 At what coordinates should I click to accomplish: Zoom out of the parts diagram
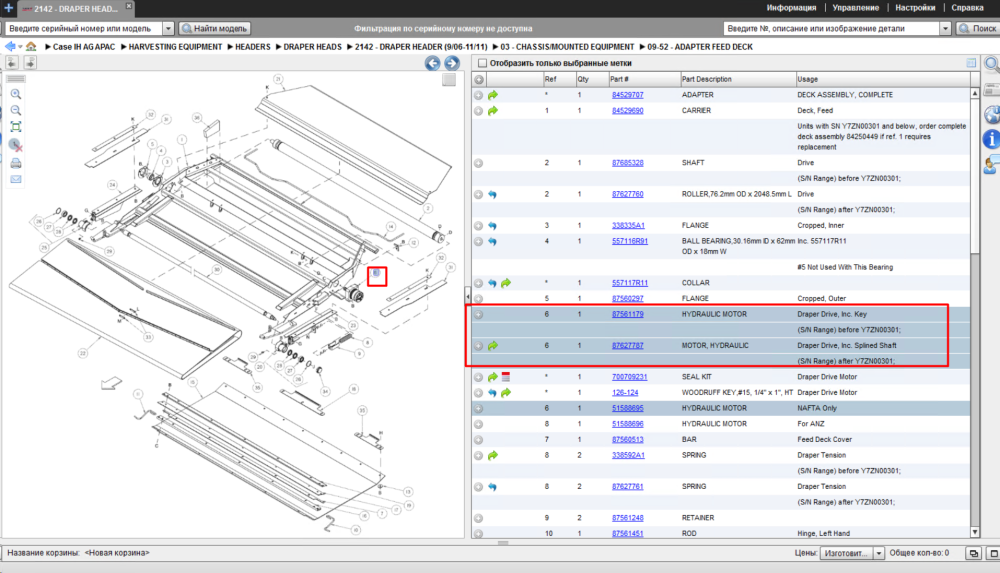[16, 110]
